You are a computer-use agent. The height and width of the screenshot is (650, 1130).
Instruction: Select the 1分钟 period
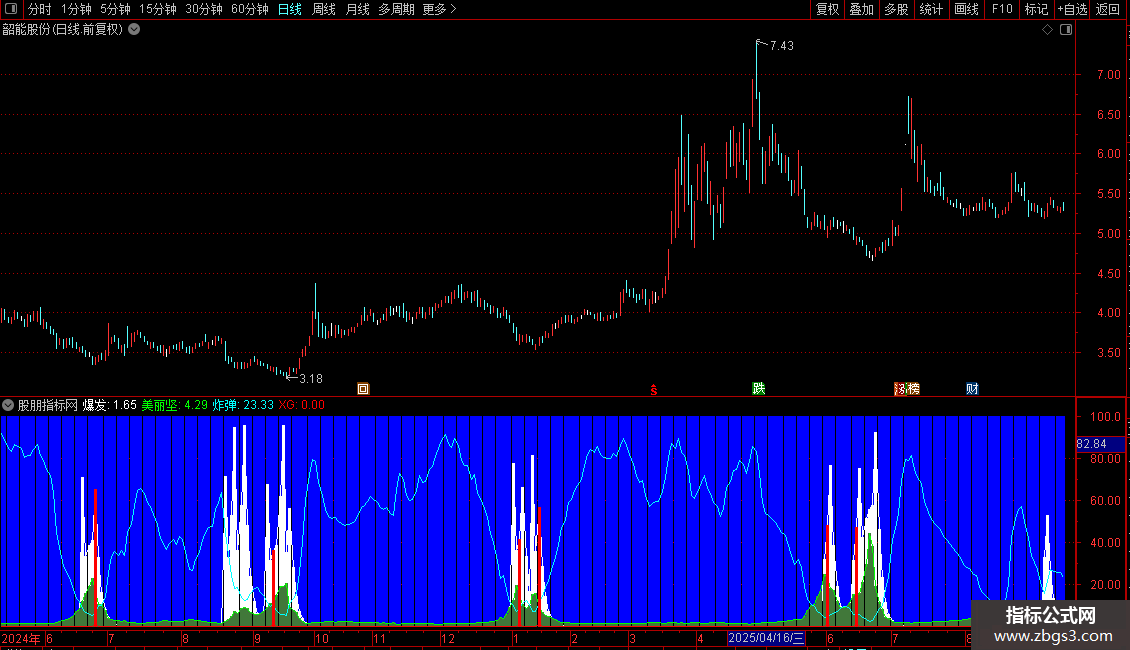coord(76,9)
